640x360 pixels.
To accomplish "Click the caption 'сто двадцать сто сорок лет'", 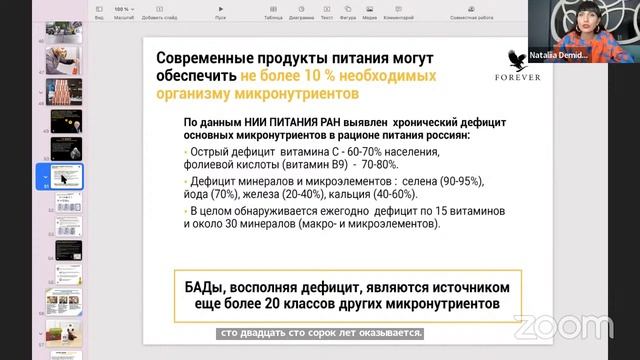I will [320, 333].
